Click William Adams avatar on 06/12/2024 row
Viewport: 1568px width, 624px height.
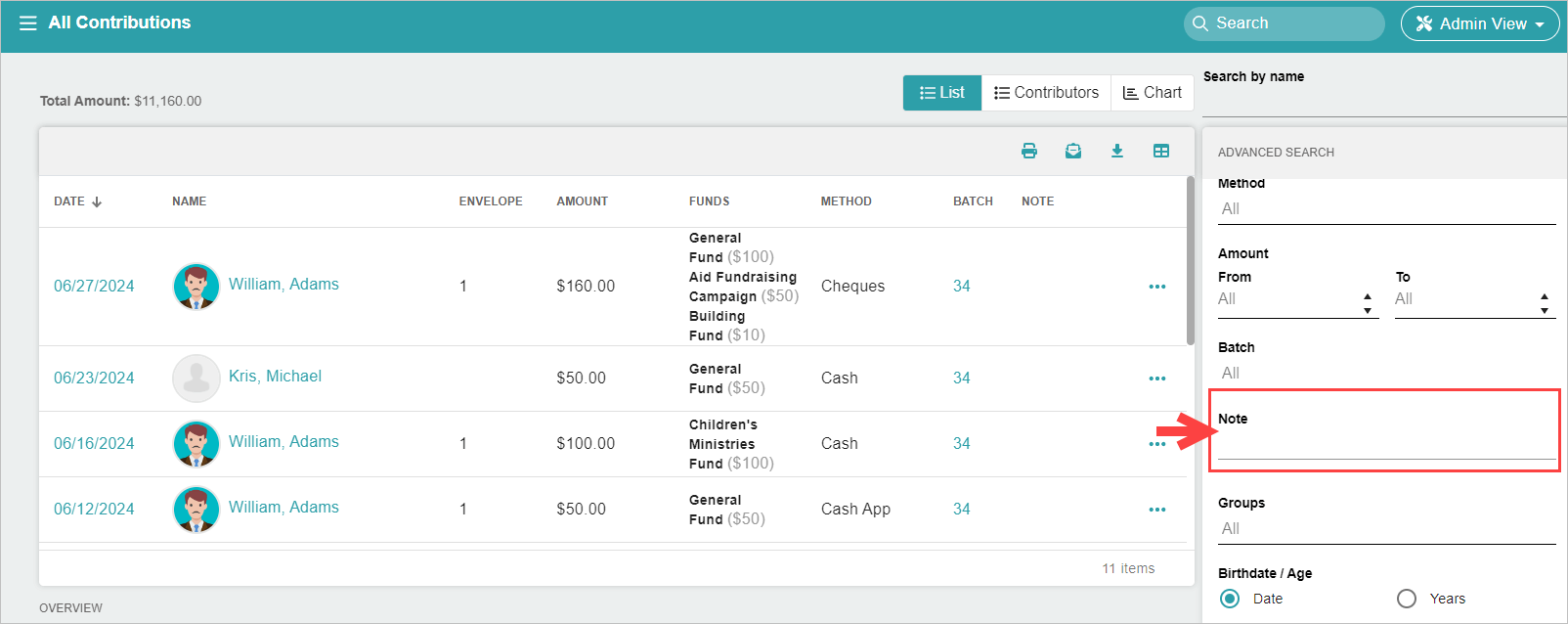click(196, 510)
